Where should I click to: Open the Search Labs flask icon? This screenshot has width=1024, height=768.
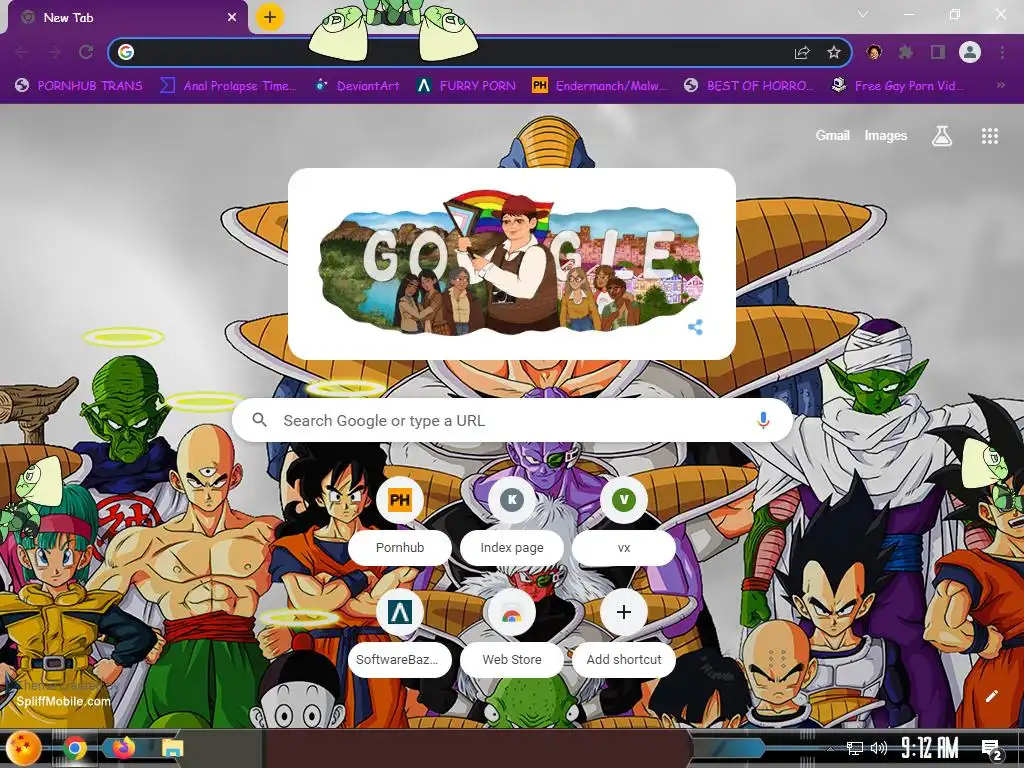click(x=941, y=136)
